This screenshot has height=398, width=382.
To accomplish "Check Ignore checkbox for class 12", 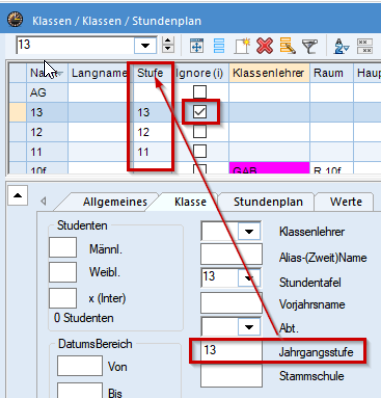I will (x=200, y=132).
